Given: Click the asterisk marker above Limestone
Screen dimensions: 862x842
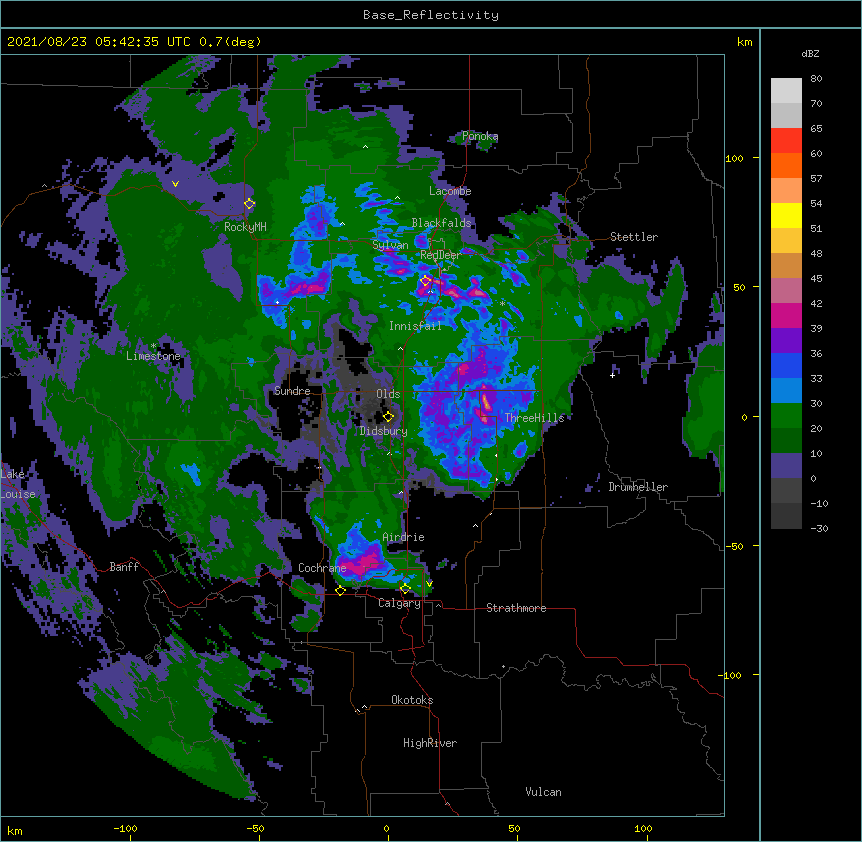Looking at the screenshot, I should coord(153,346).
